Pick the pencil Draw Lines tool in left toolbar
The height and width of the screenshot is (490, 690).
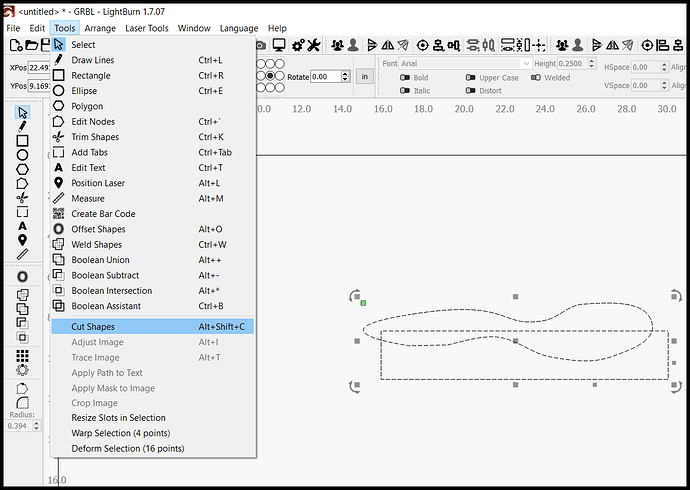click(x=22, y=127)
